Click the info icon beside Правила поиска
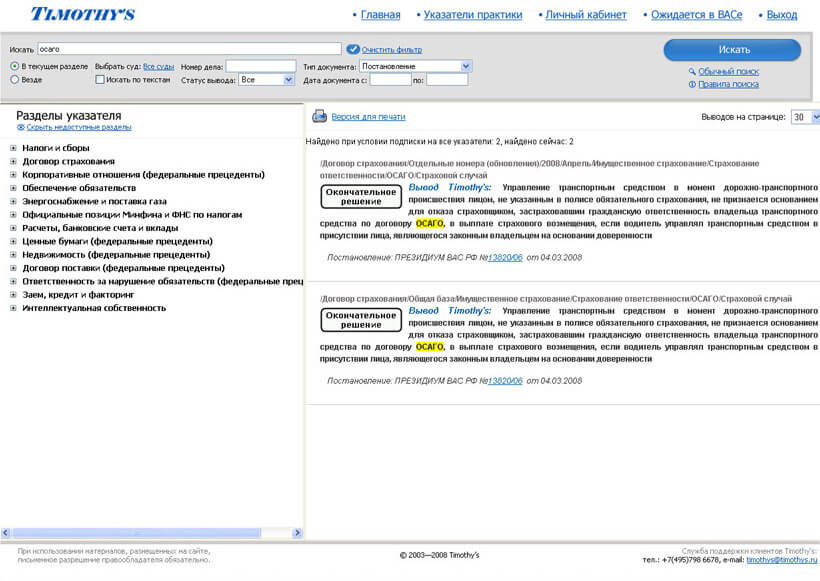 tap(692, 84)
